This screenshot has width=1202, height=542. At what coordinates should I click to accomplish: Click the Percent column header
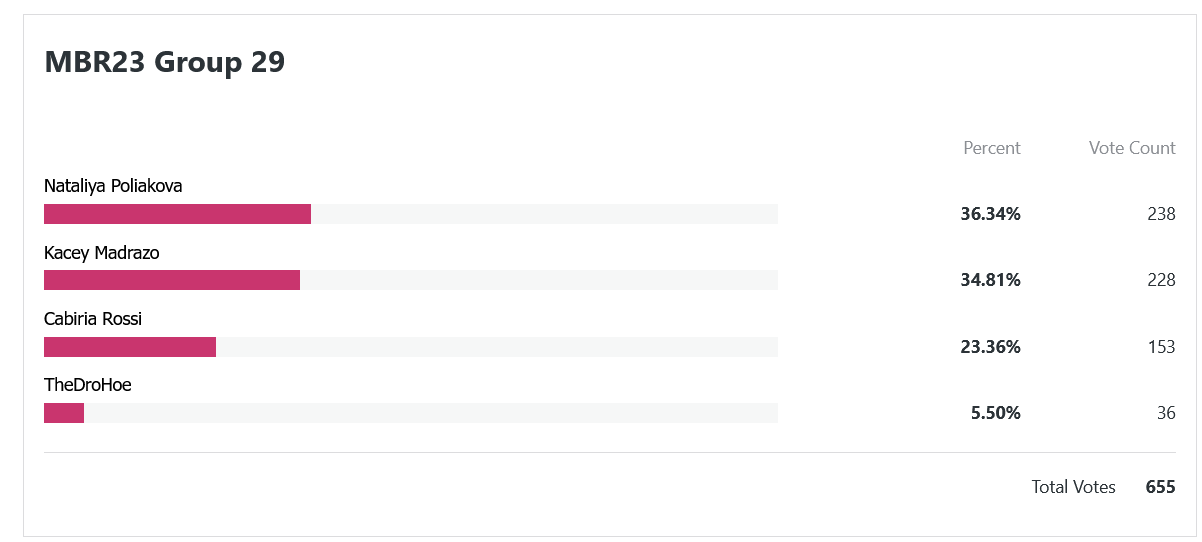(992, 148)
